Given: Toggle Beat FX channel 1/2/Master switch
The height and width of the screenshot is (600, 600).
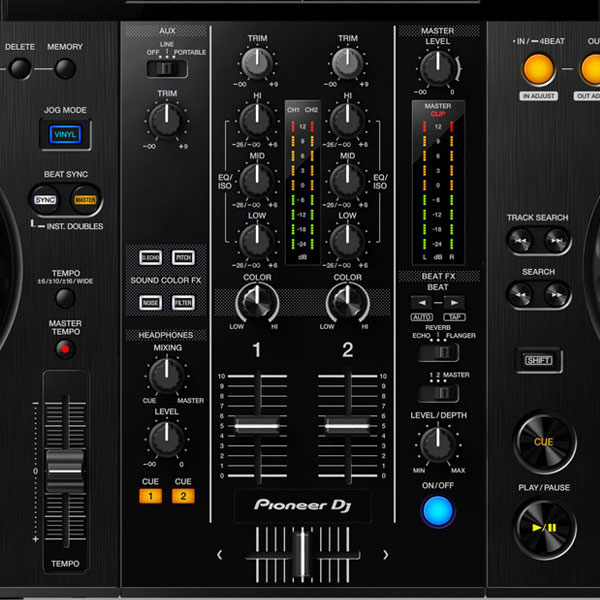Looking at the screenshot, I should [x=439, y=393].
